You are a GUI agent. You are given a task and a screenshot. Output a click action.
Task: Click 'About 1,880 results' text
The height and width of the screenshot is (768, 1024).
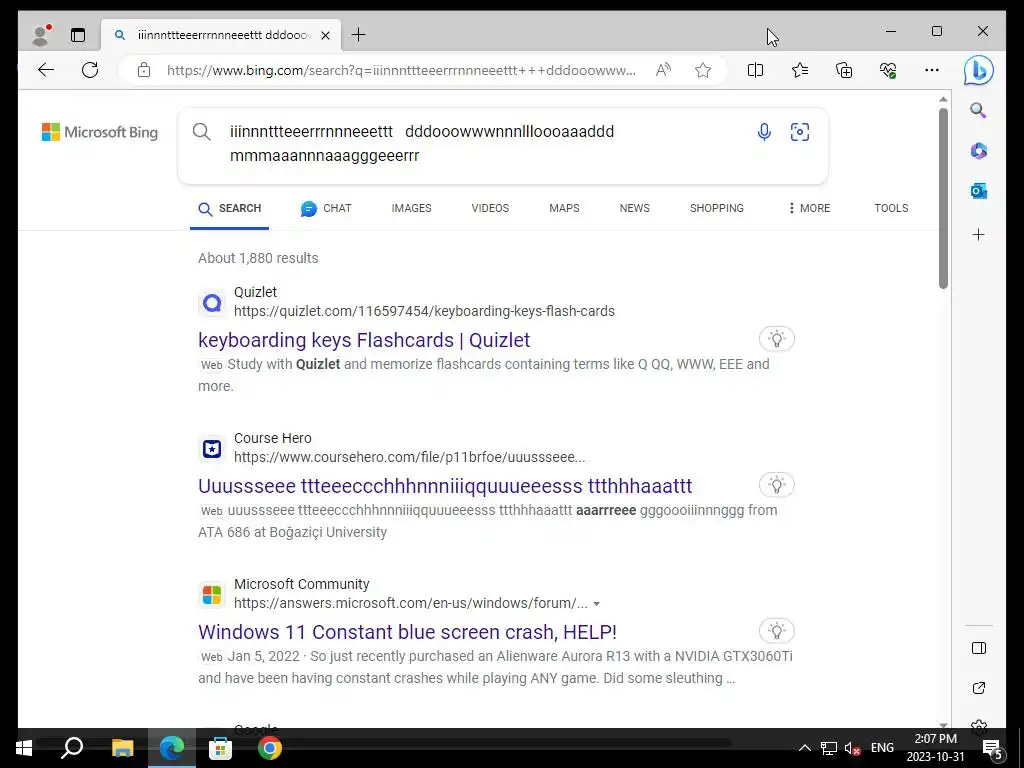click(258, 258)
